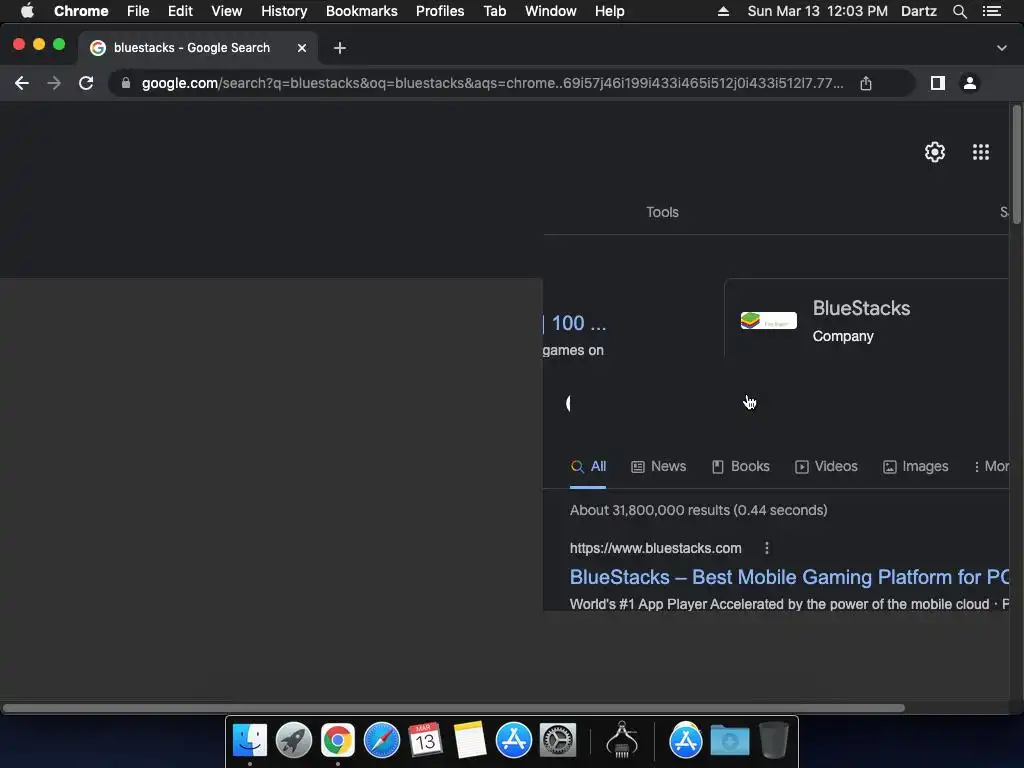Open the Window menu
The height and width of the screenshot is (768, 1024).
point(551,11)
